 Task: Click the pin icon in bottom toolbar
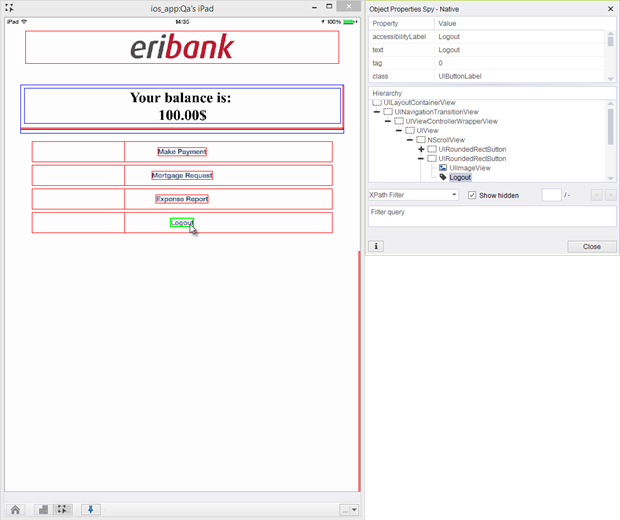[x=91, y=509]
